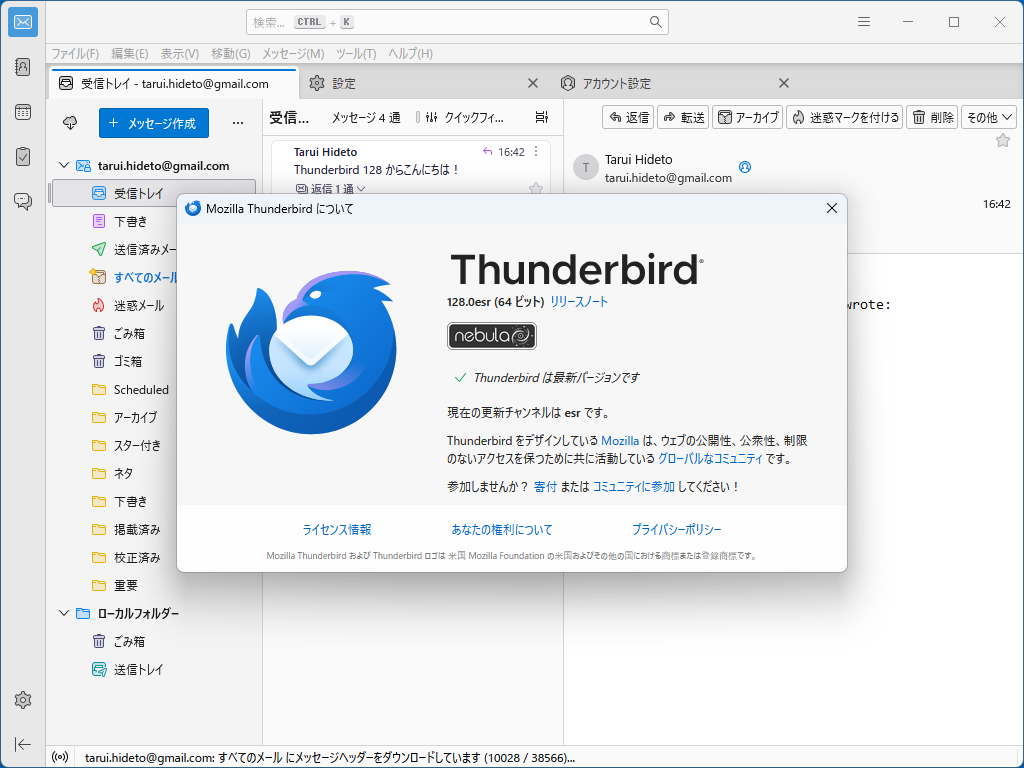Click the リリースノート link in the About dialog
Screen dimensions: 1024x768
(x=578, y=300)
